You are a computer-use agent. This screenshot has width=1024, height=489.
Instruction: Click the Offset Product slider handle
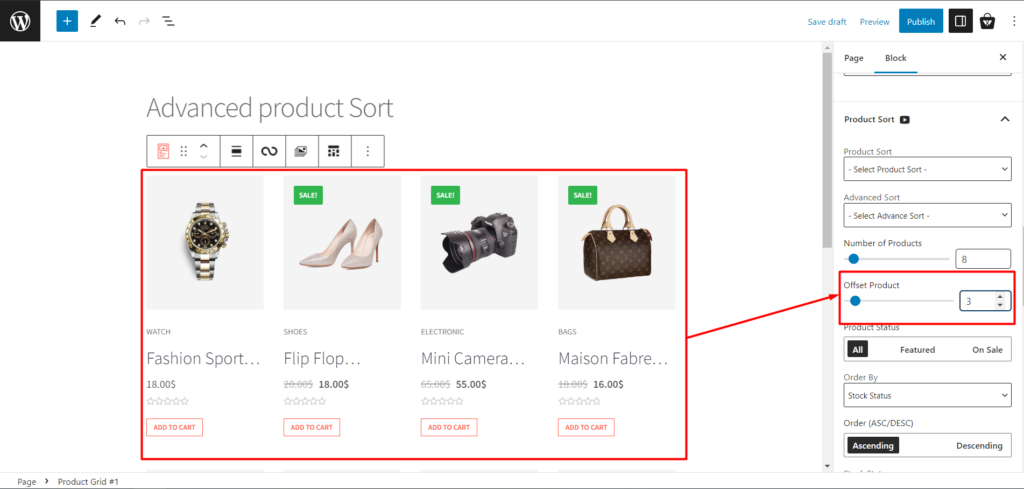[x=855, y=301]
